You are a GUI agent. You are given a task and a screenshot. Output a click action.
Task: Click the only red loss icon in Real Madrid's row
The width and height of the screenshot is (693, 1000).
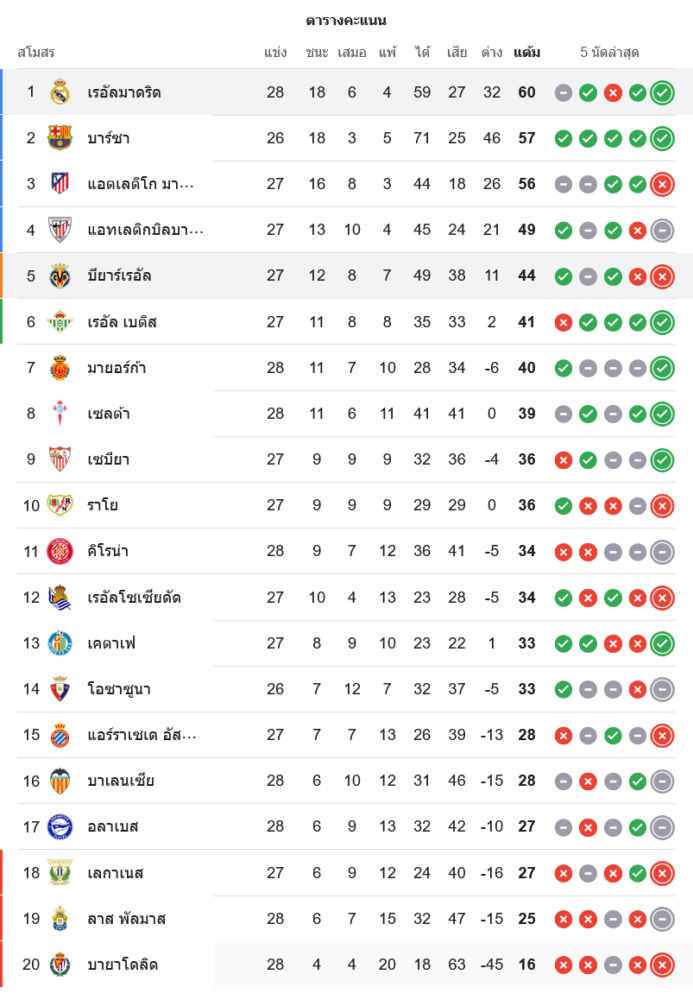click(x=613, y=93)
